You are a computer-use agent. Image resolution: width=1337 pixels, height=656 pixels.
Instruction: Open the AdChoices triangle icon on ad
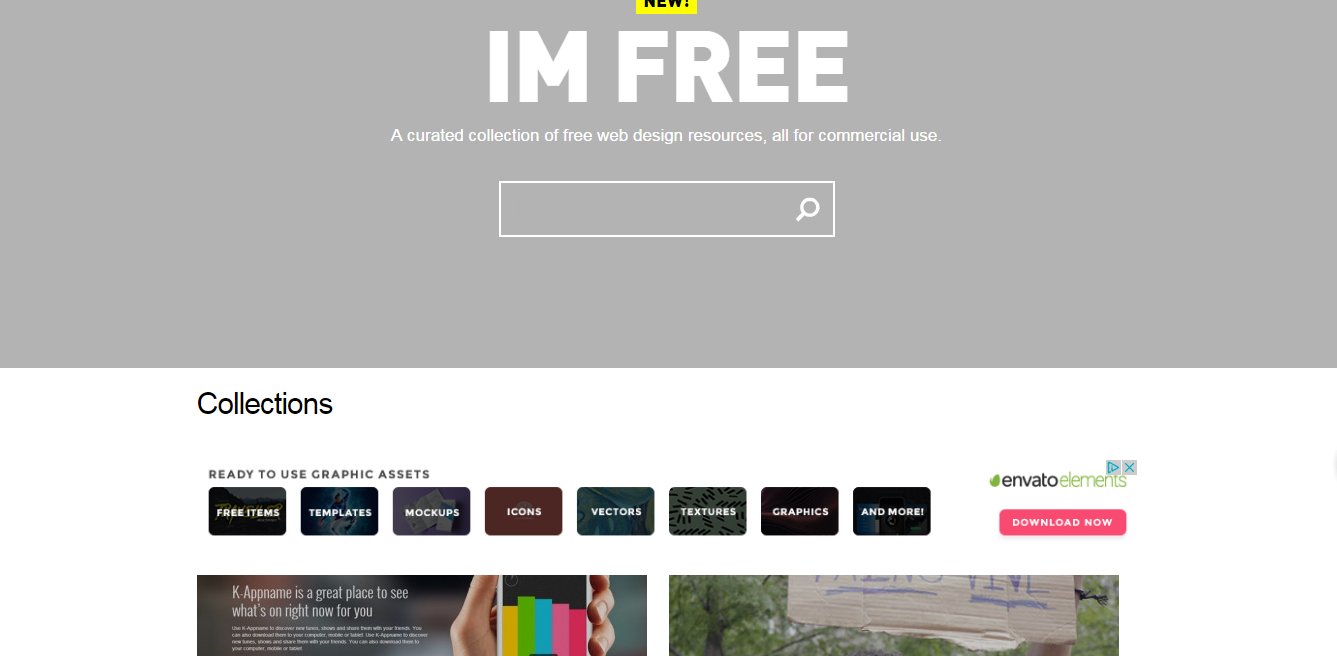point(1113,467)
